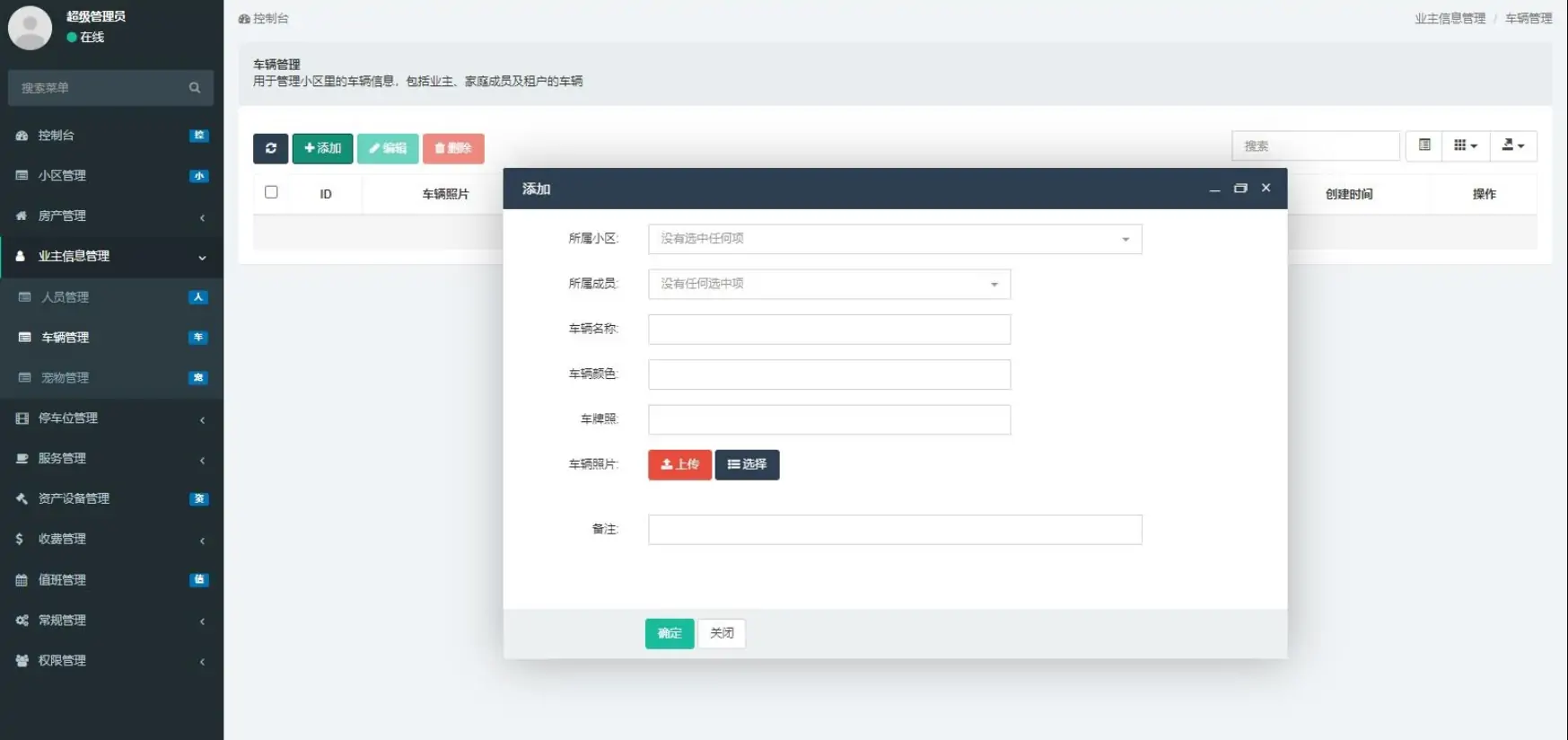Click the 资产设备管理 gavel icon
Screen dimensions: 1568x740
coord(22,498)
